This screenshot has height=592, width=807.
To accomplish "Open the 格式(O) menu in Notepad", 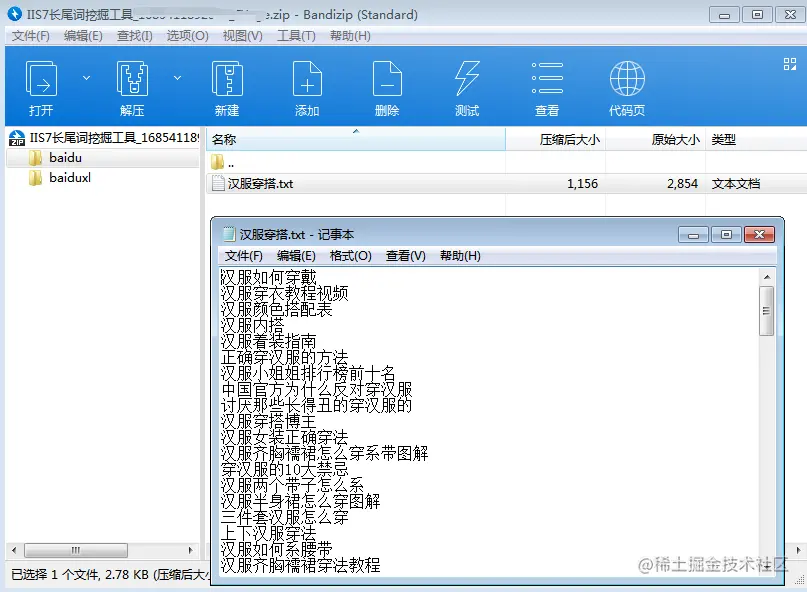I will pos(351,255).
